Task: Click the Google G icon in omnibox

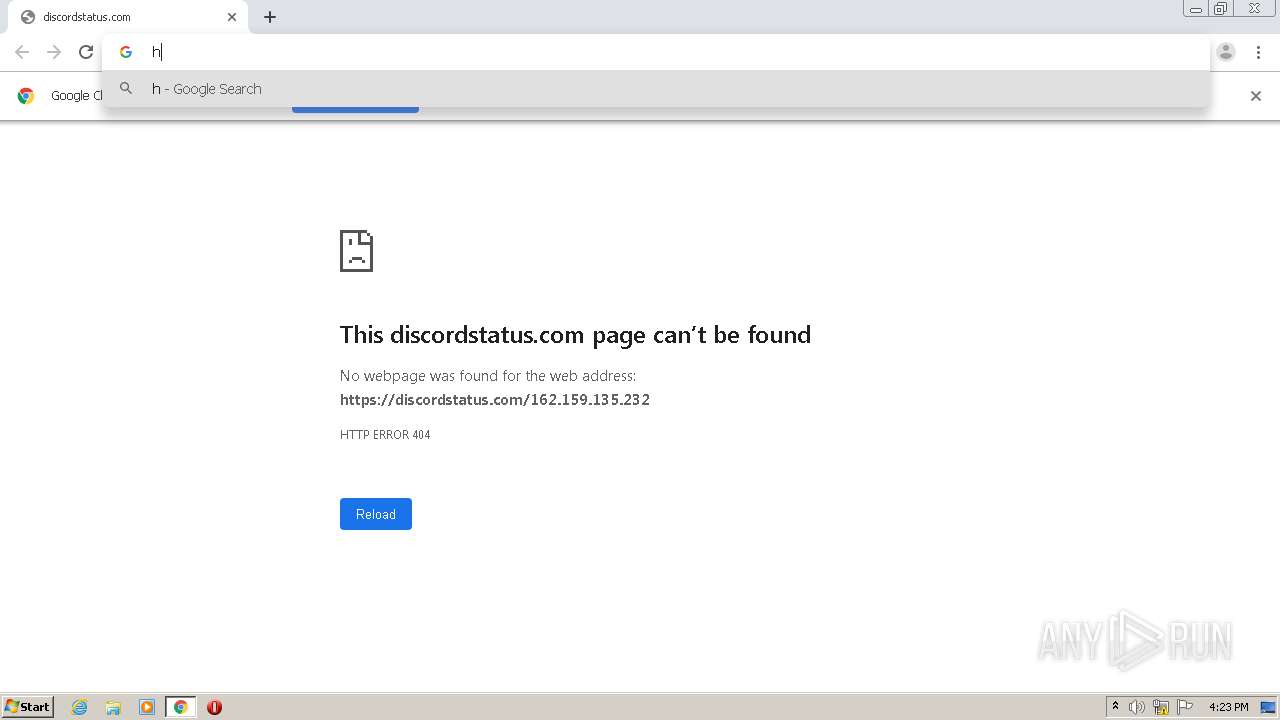Action: [x=126, y=52]
